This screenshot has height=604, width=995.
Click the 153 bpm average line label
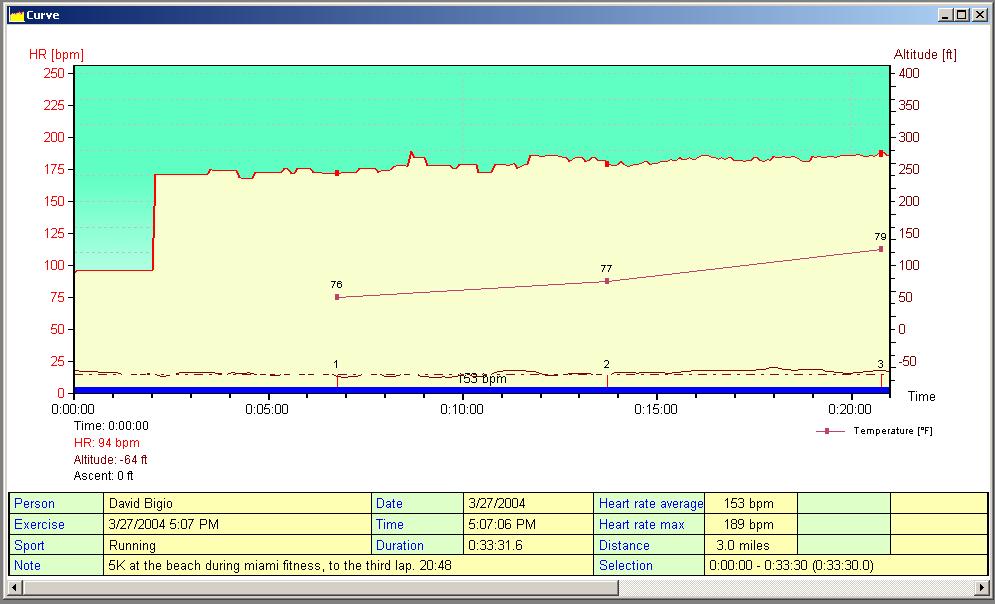pos(482,379)
